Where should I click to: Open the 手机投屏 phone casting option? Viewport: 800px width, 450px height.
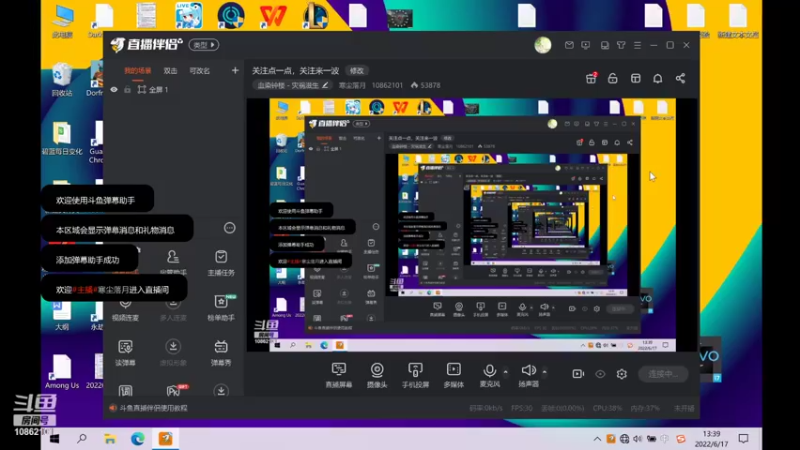tap(415, 374)
